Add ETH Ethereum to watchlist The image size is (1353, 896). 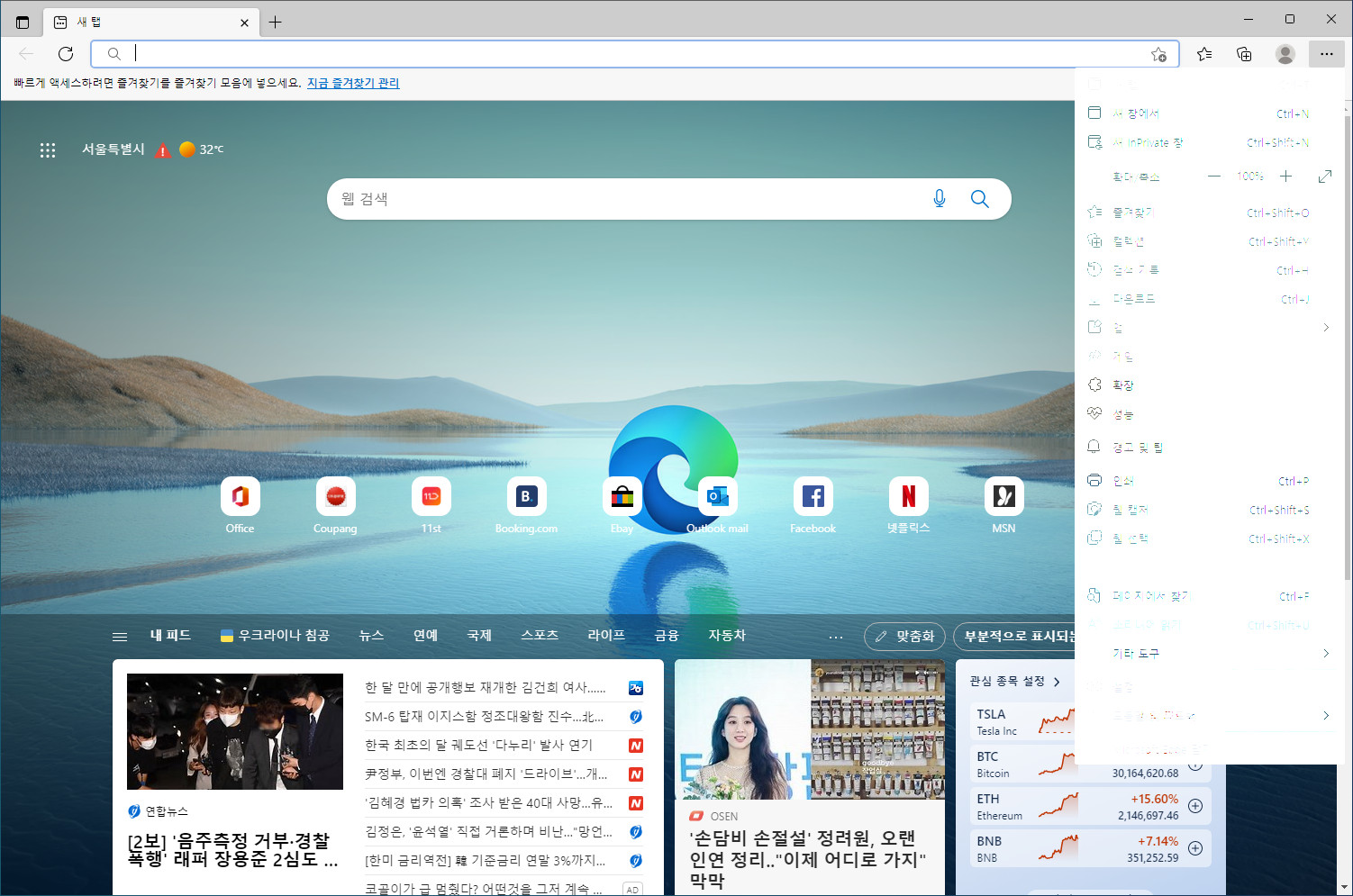(x=1195, y=806)
